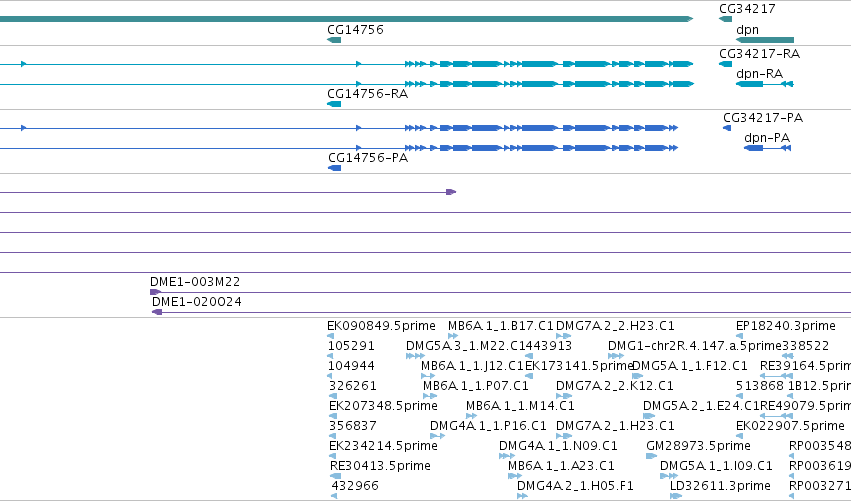Select the MB6A.1_1.A23.C1 EST label
This screenshot has height=501, width=851.
(x=561, y=466)
